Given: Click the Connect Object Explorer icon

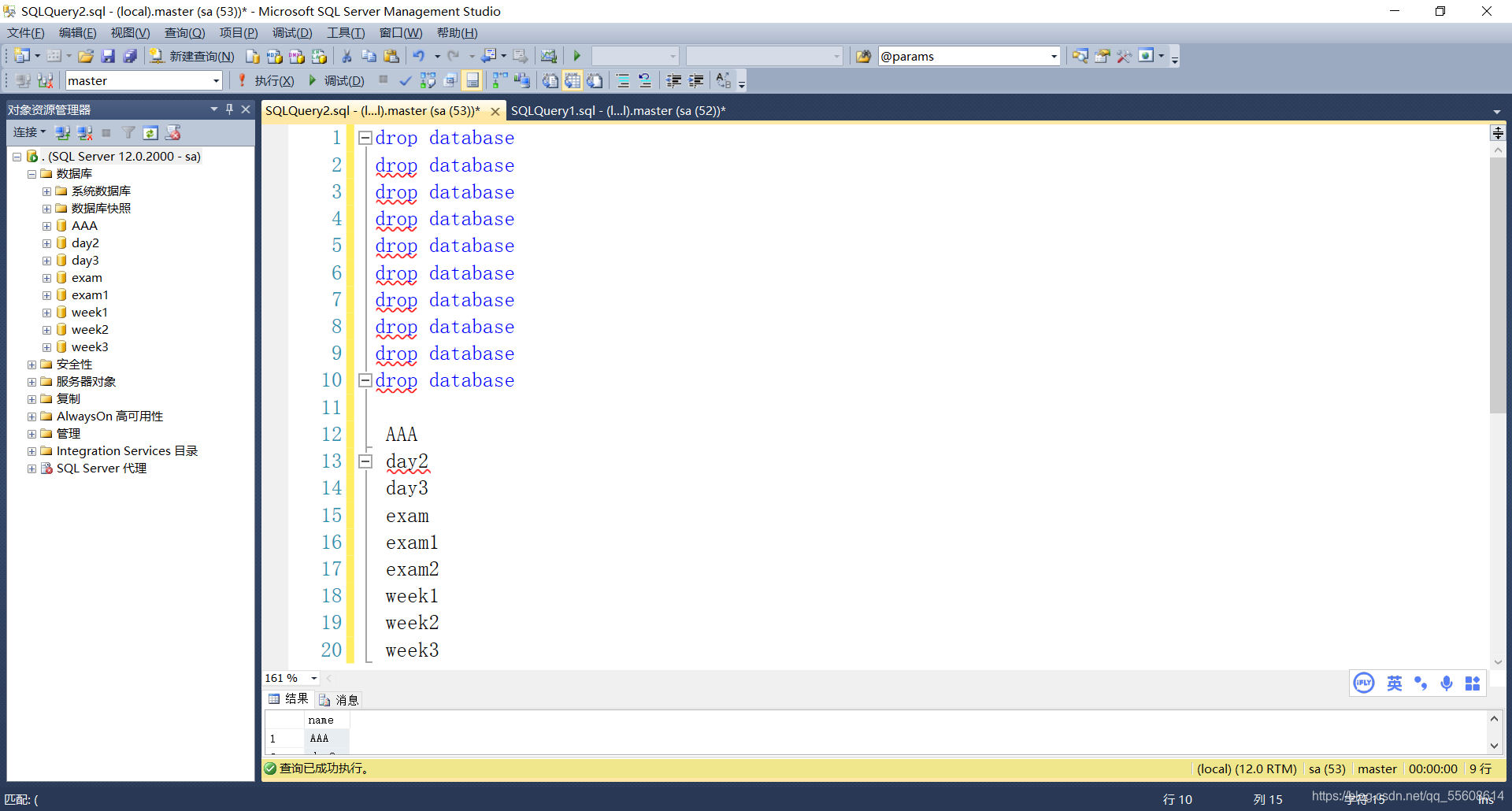Looking at the screenshot, I should (x=63, y=132).
